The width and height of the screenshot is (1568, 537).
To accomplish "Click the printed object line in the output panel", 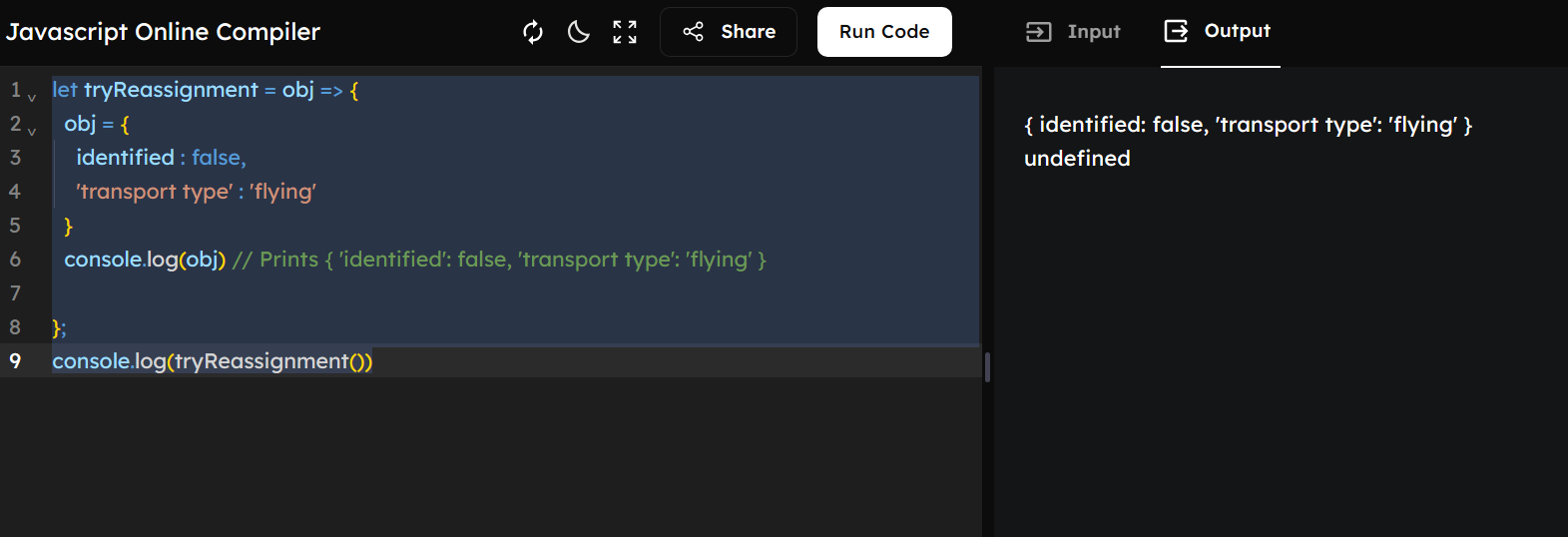I will [x=1248, y=125].
